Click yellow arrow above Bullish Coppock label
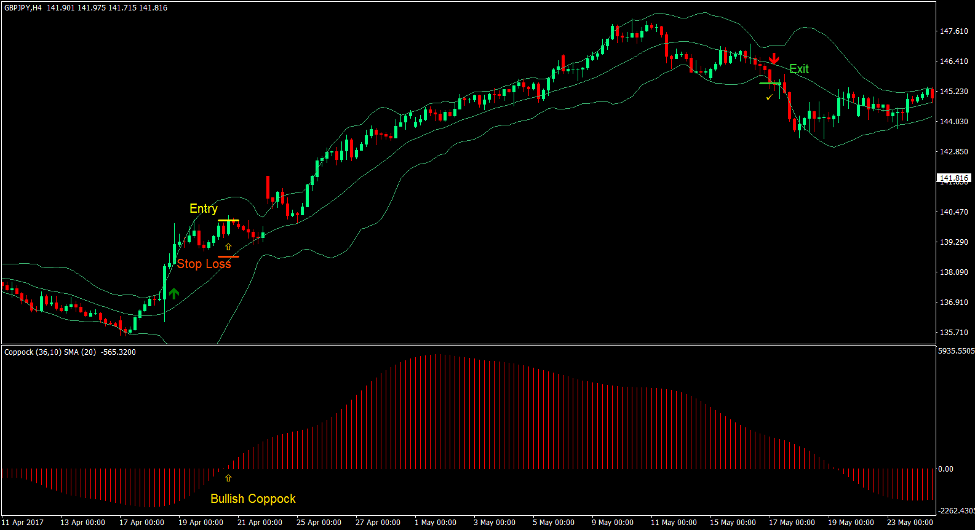This screenshot has width=977, height=531. 228,479
